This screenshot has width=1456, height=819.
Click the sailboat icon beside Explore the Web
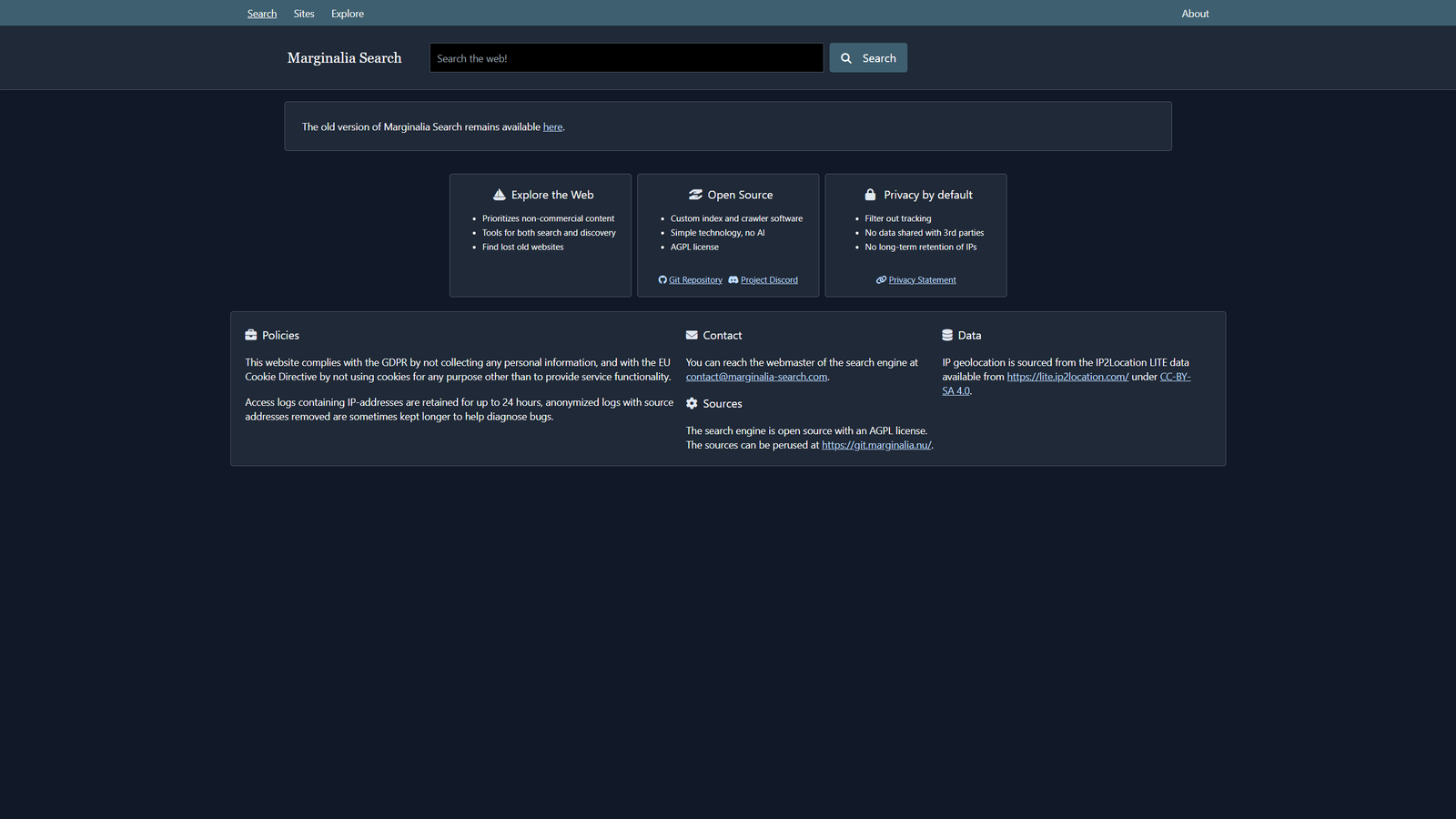[x=499, y=195]
